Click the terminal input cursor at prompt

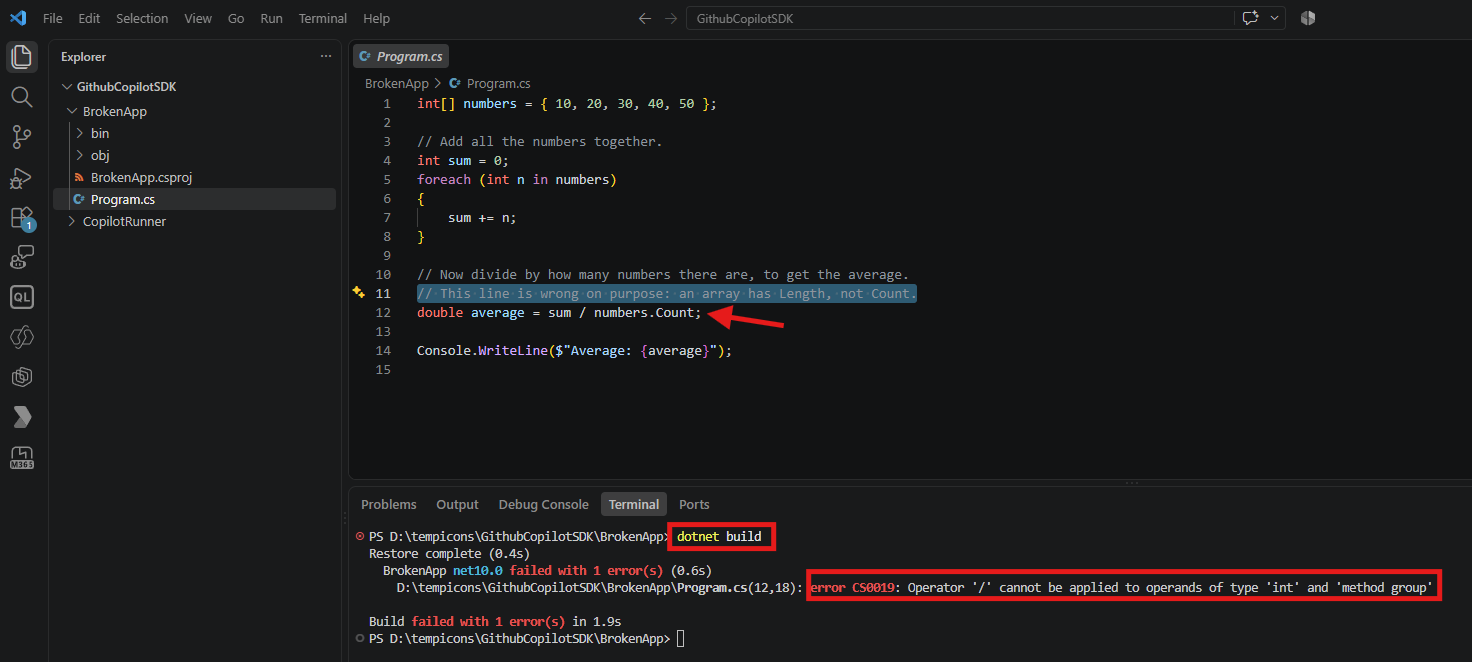[681, 638]
